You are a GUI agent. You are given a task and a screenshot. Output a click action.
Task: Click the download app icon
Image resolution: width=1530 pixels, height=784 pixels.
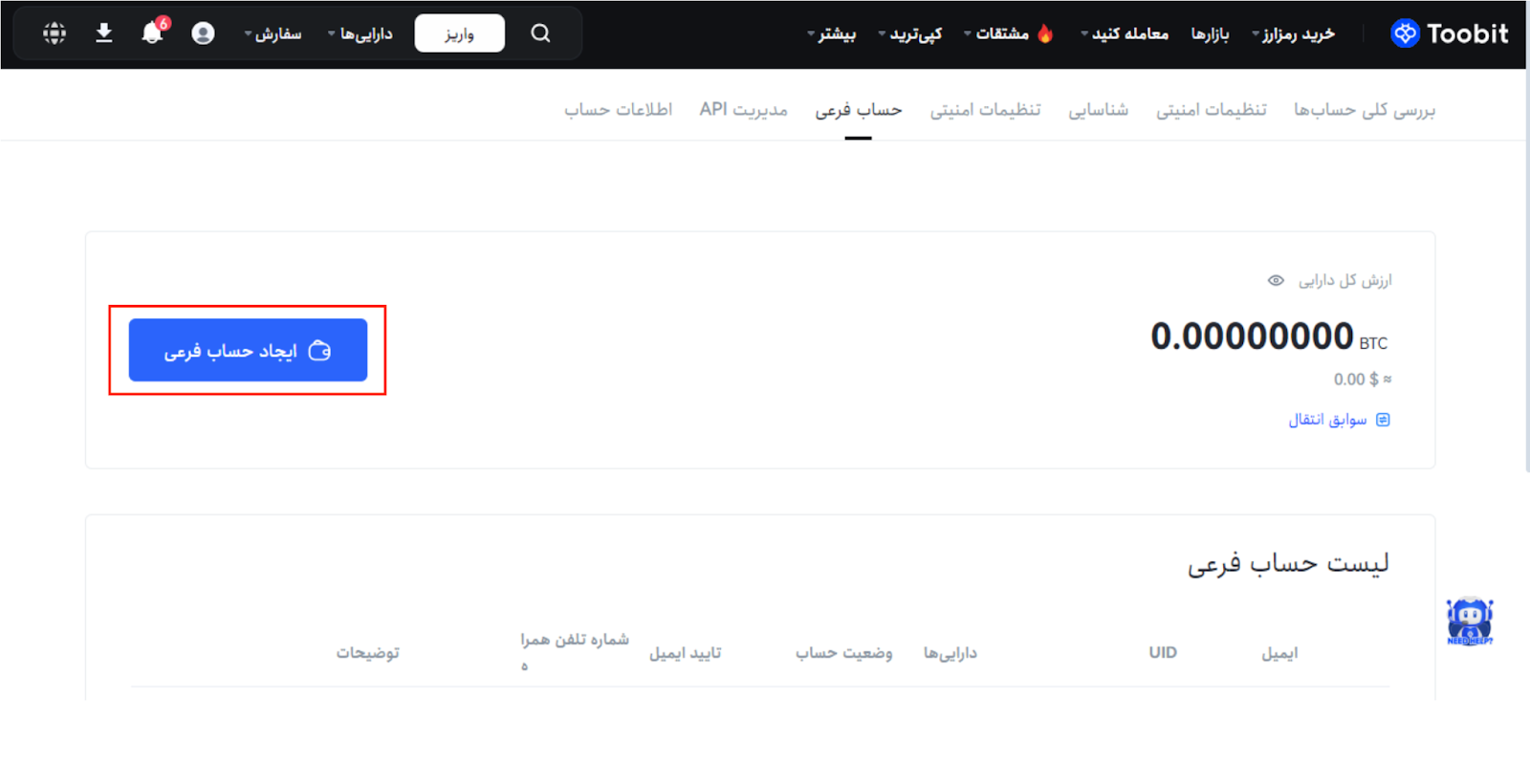coord(104,33)
